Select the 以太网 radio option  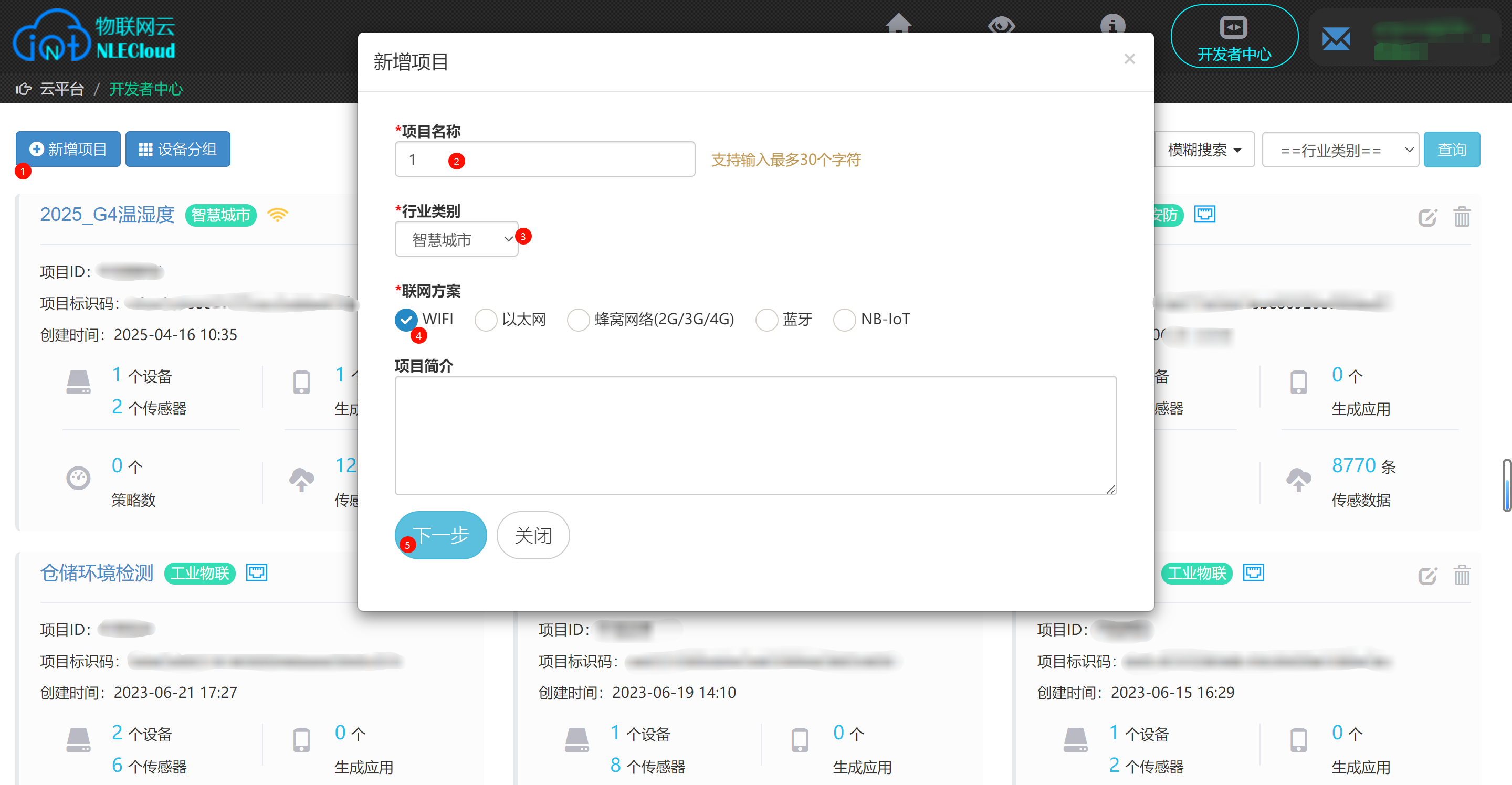(486, 320)
